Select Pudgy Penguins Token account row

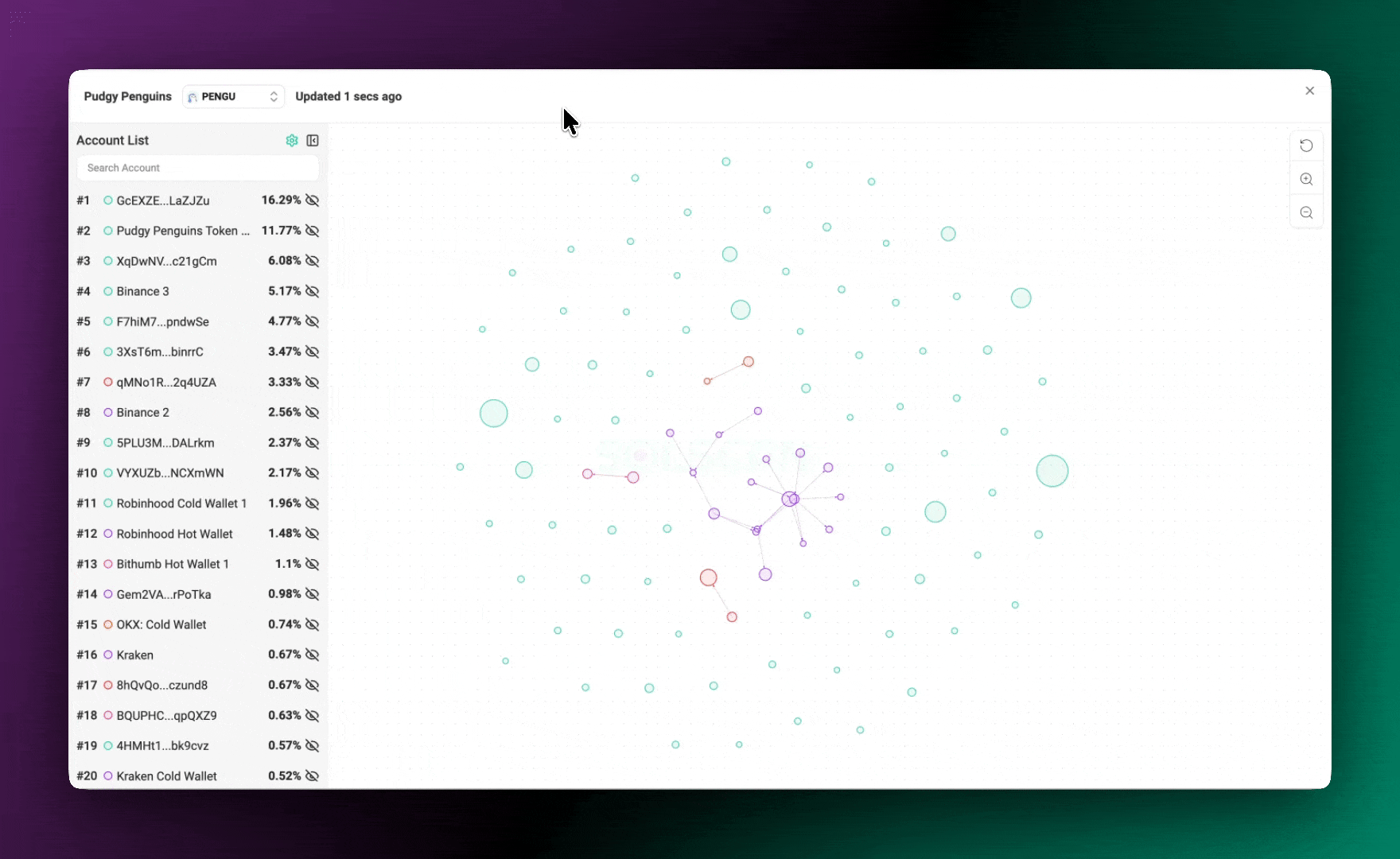[183, 231]
